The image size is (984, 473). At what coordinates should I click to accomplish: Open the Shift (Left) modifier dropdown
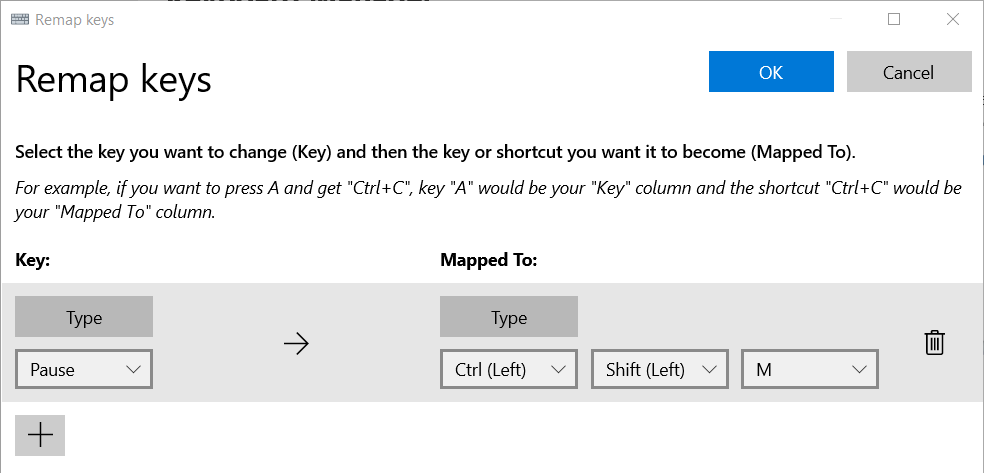(659, 370)
